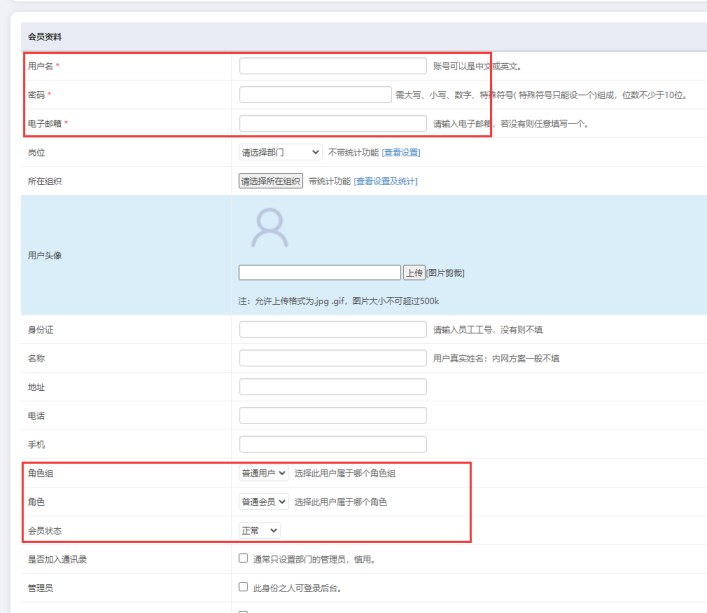
Task: Click the 请选择所在组织 button
Action: pos(270,181)
